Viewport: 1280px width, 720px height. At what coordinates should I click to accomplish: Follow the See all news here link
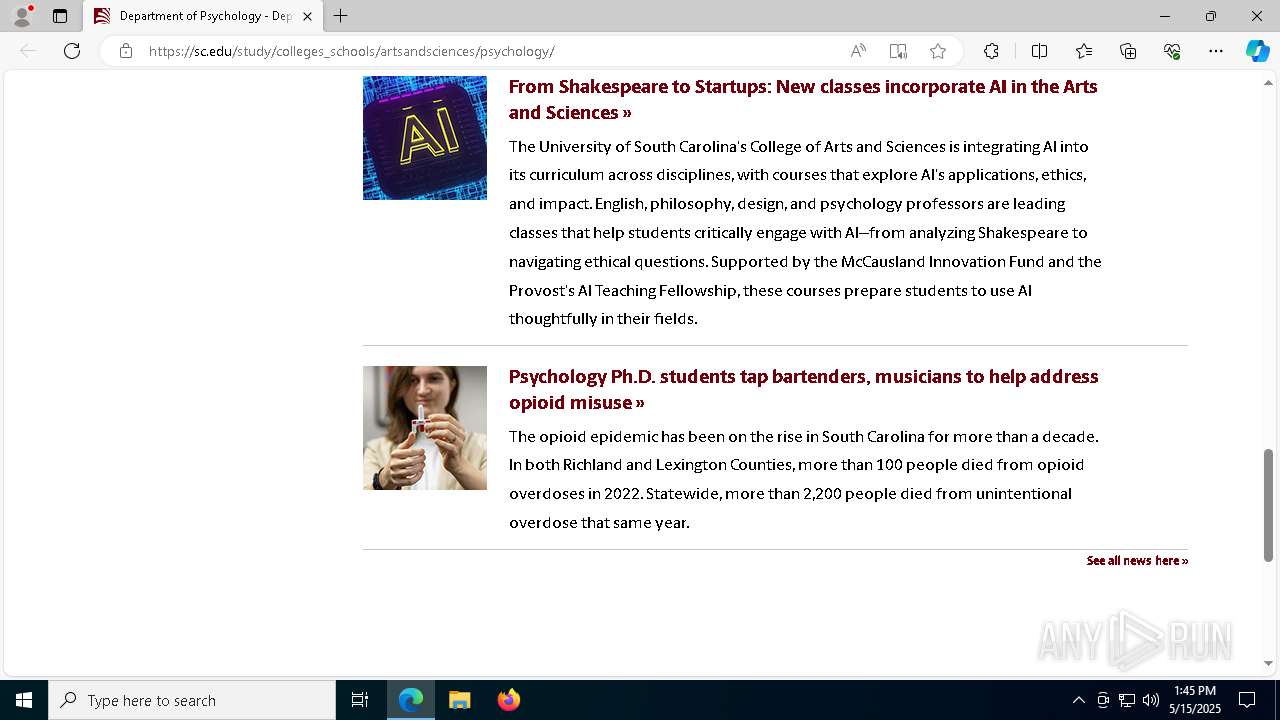1137,560
